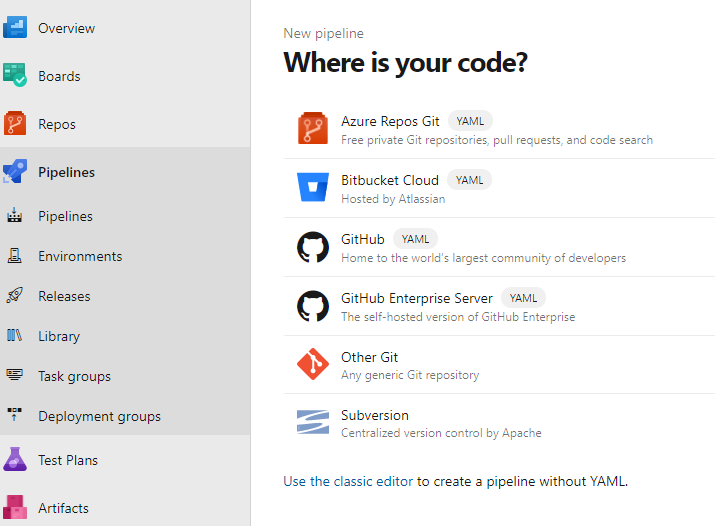The image size is (715, 526).
Task: Follow the 'Use the classic editor' link
Action: [348, 481]
